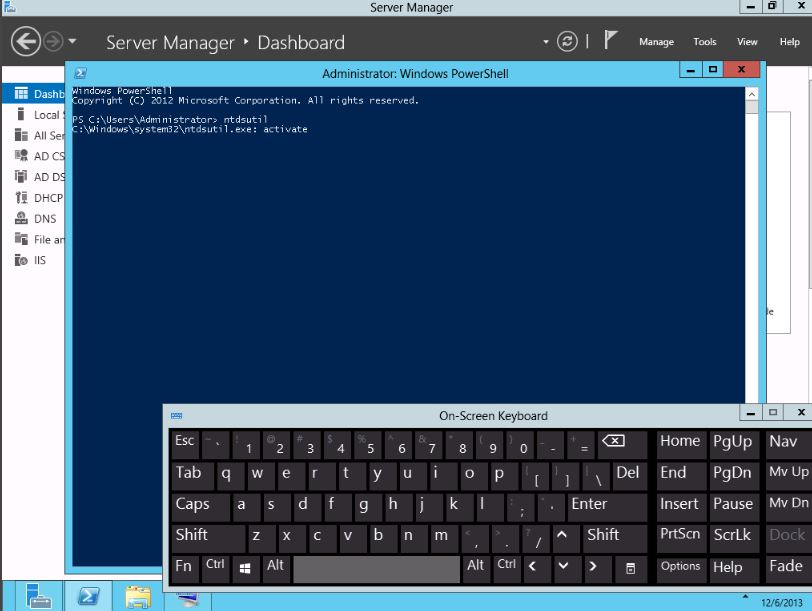Screen dimensions: 812x611
Task: Click the PgUp key on On-Screen Keyboard
Action: click(x=733, y=444)
